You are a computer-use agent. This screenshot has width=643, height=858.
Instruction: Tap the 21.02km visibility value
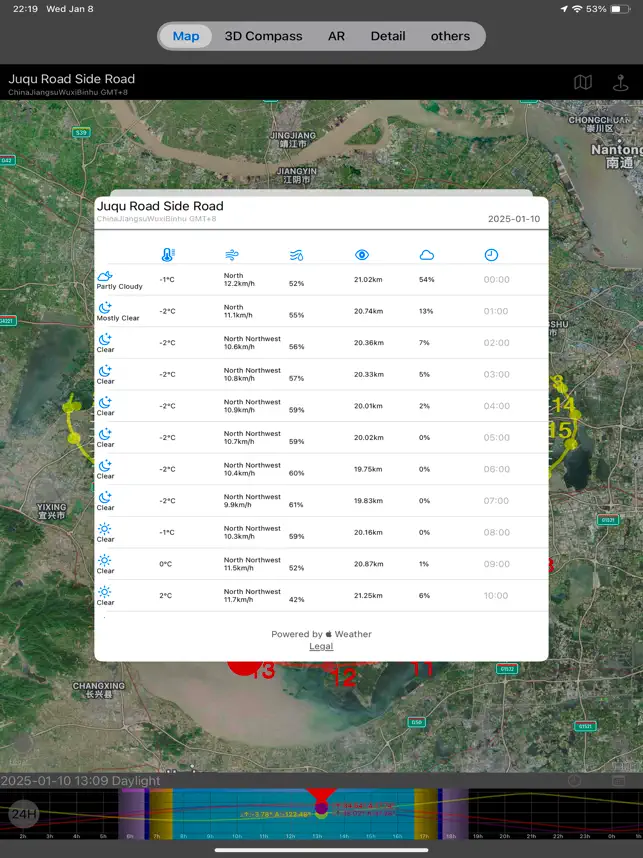[368, 280]
